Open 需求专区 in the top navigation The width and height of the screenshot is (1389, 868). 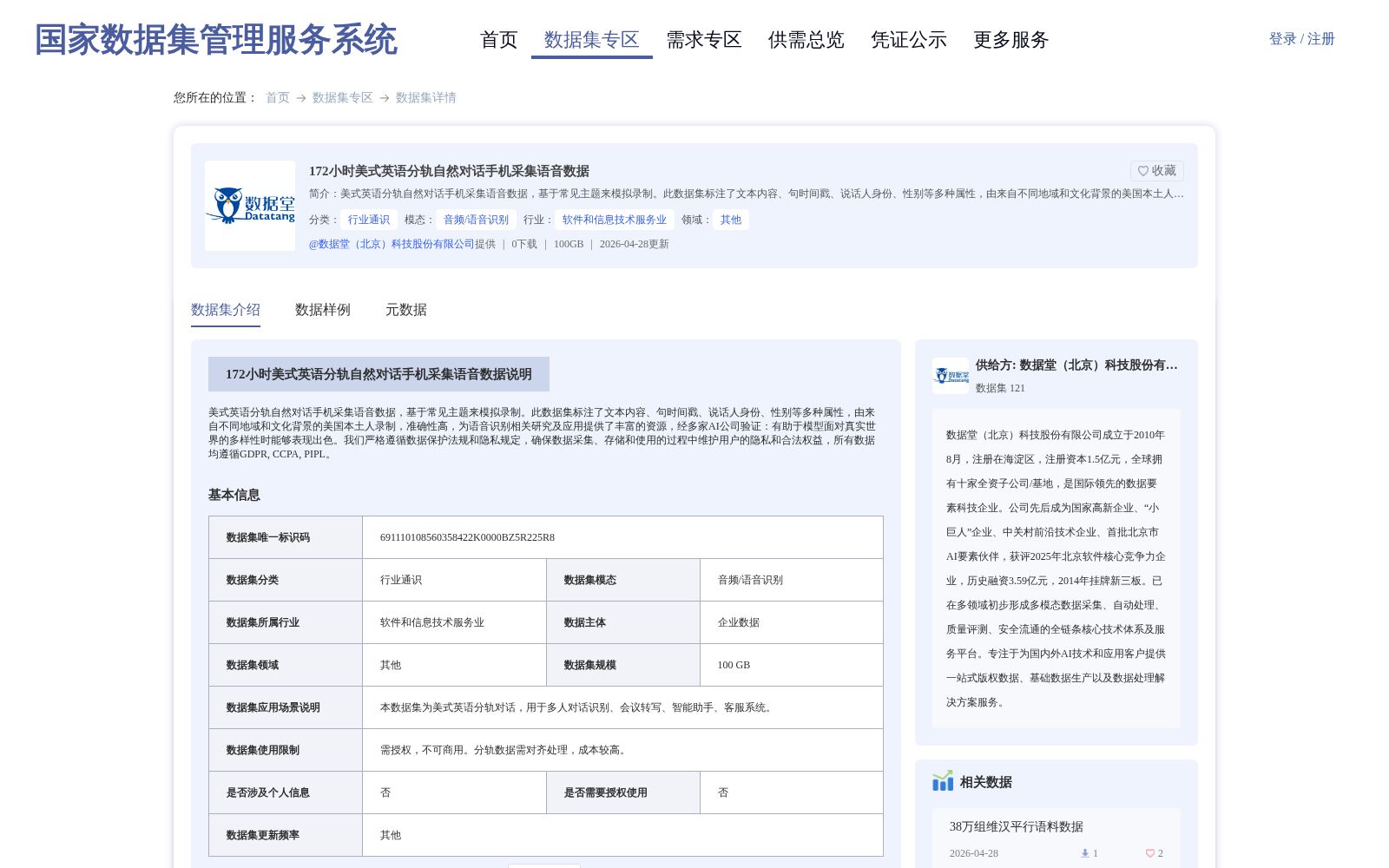pos(704,40)
